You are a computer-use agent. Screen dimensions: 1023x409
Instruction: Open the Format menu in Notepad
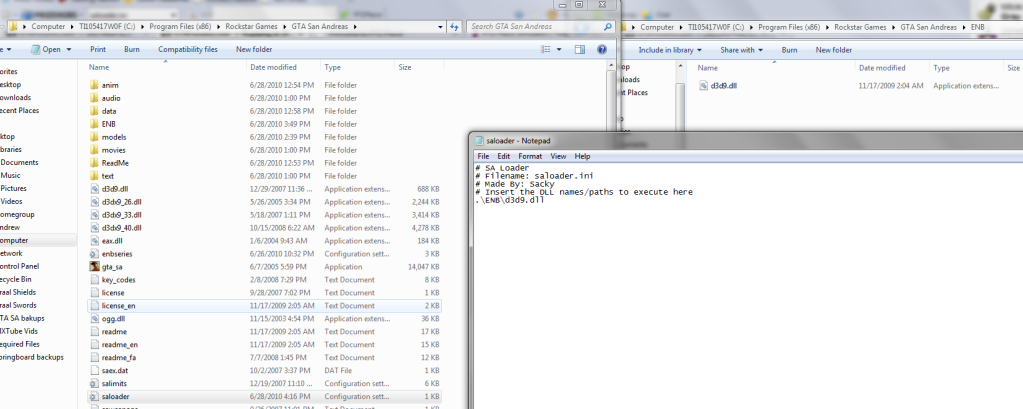530,156
